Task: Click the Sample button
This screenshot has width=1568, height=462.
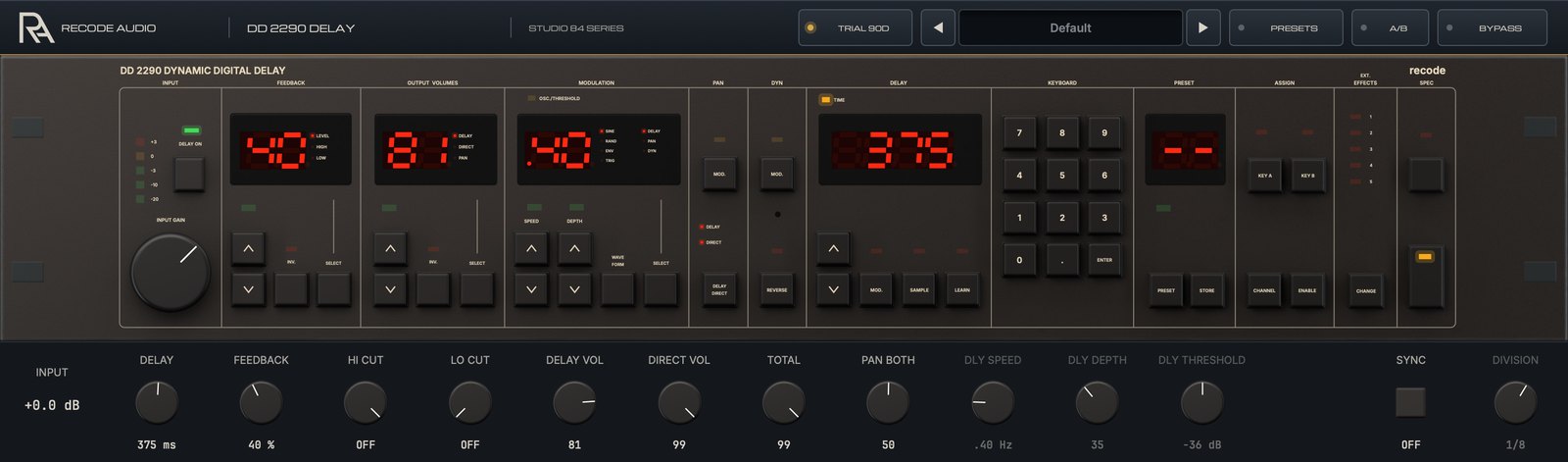Action: (919, 290)
